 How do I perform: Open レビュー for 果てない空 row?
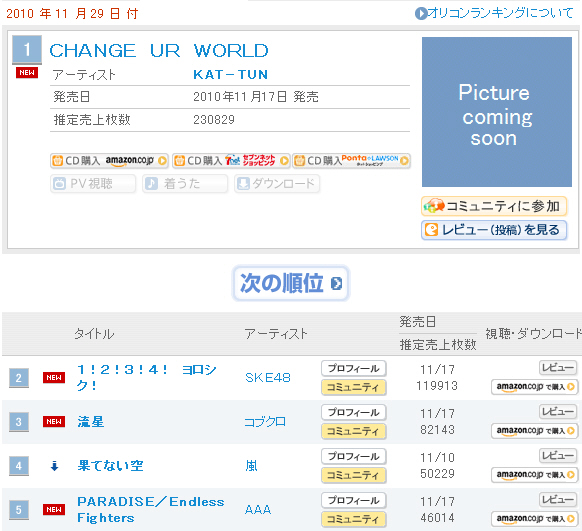(558, 455)
